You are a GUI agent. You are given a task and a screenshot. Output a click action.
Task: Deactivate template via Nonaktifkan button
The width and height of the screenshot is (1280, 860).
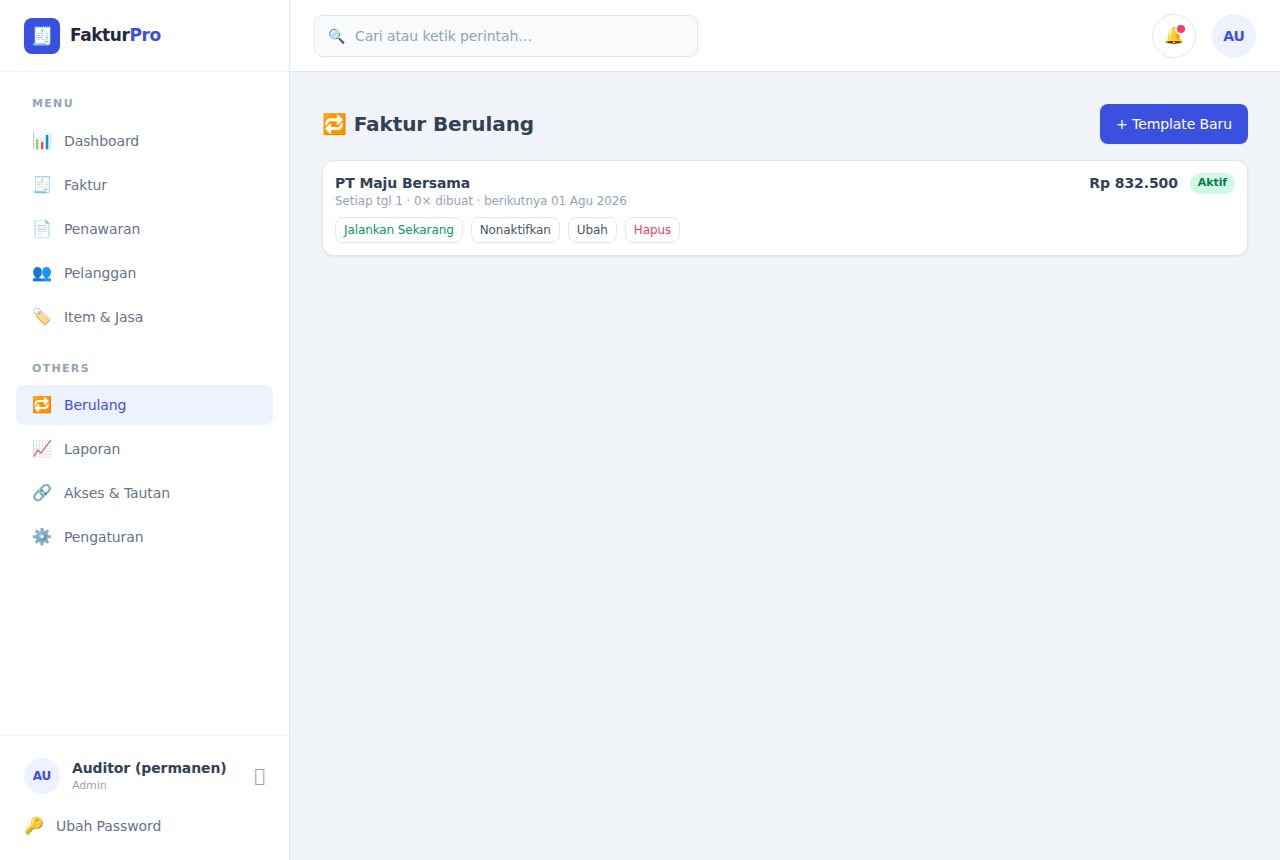point(515,230)
